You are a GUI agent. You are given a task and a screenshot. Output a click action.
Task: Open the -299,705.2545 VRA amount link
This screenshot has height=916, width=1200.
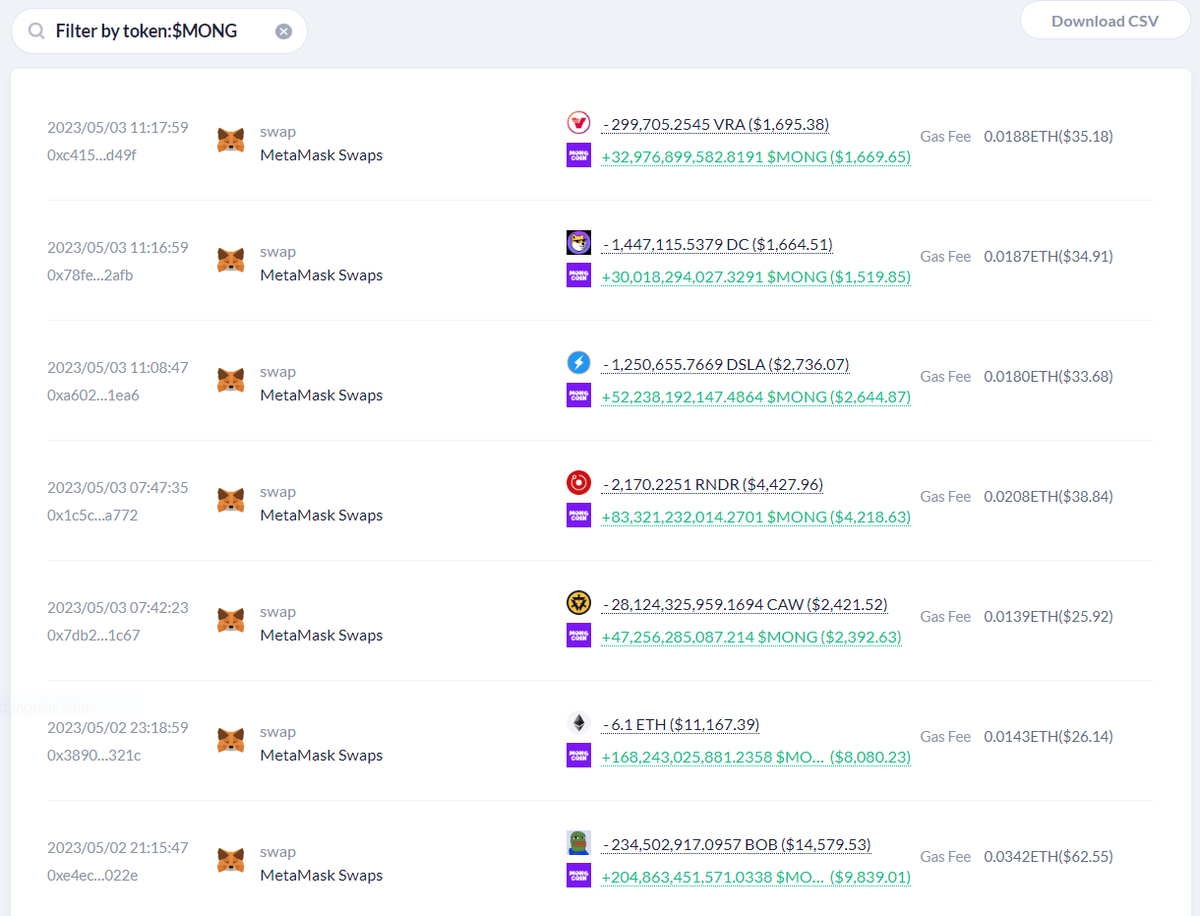[x=715, y=124]
